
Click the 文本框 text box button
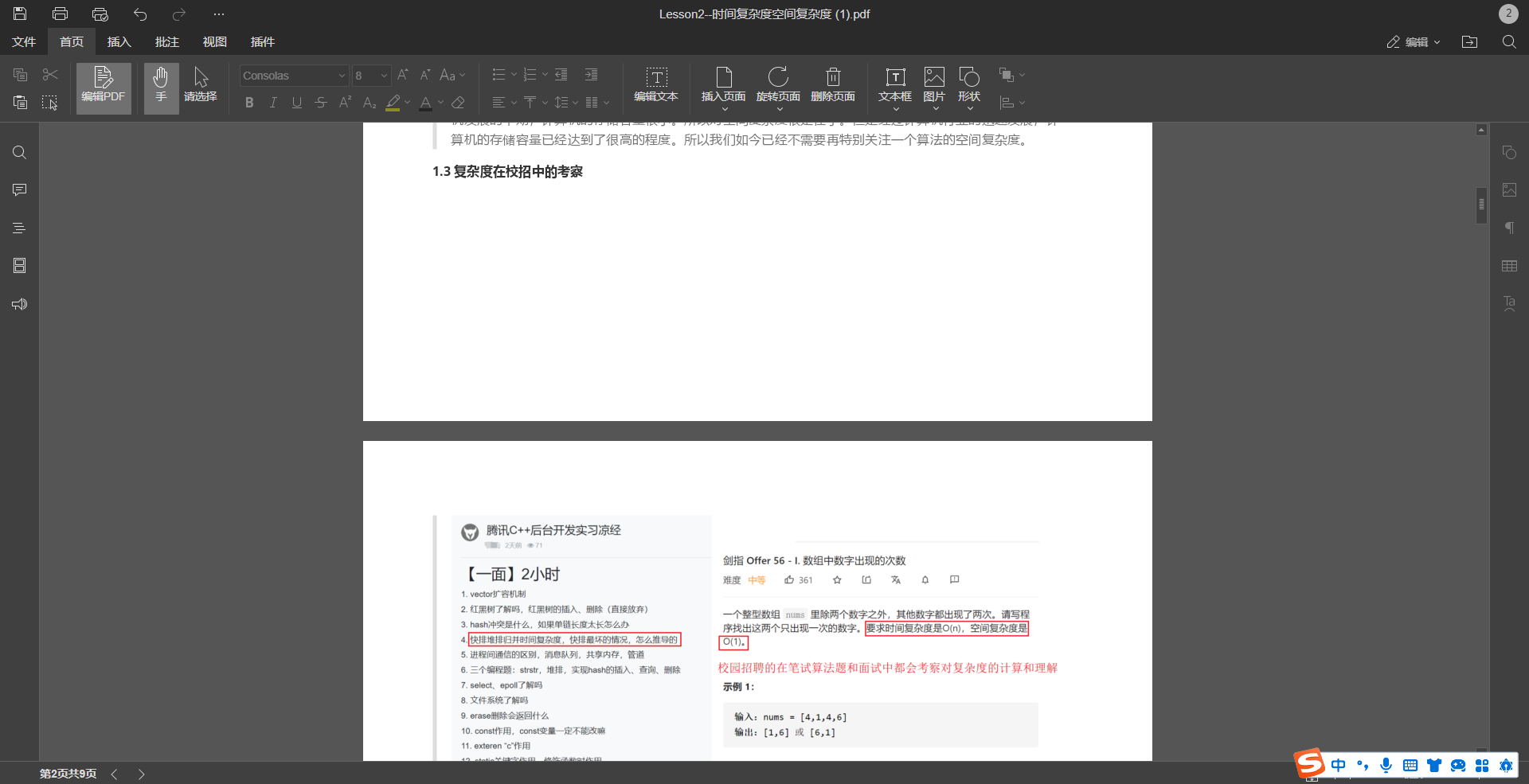pyautogui.click(x=895, y=88)
